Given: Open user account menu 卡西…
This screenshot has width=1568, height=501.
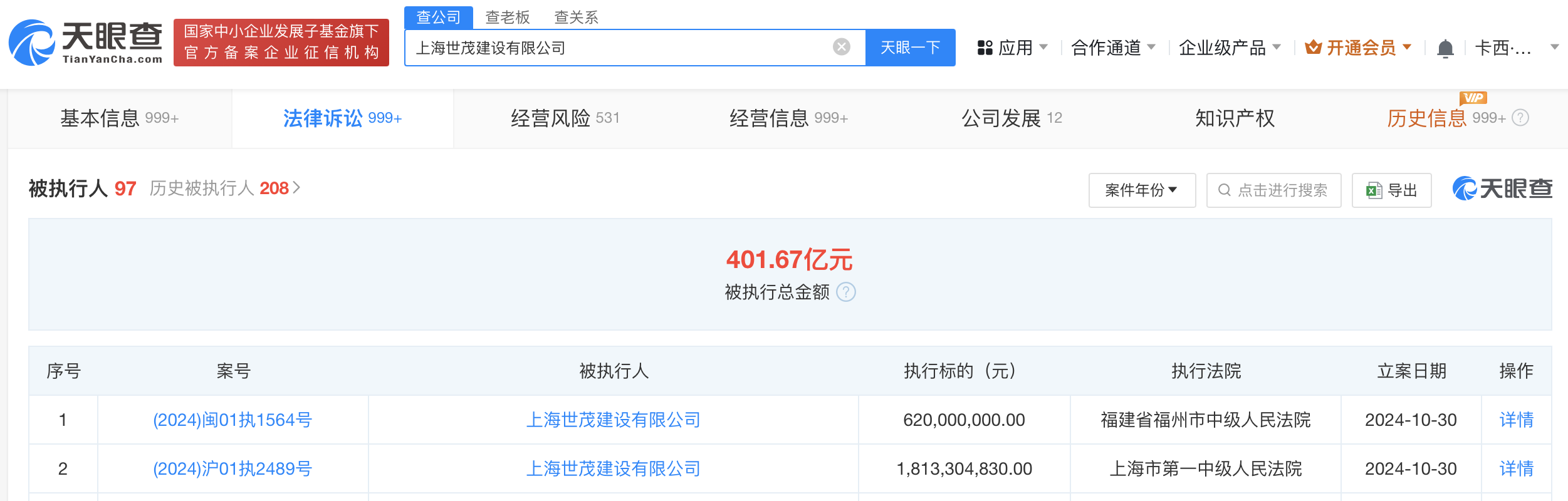Looking at the screenshot, I should click(x=1517, y=48).
